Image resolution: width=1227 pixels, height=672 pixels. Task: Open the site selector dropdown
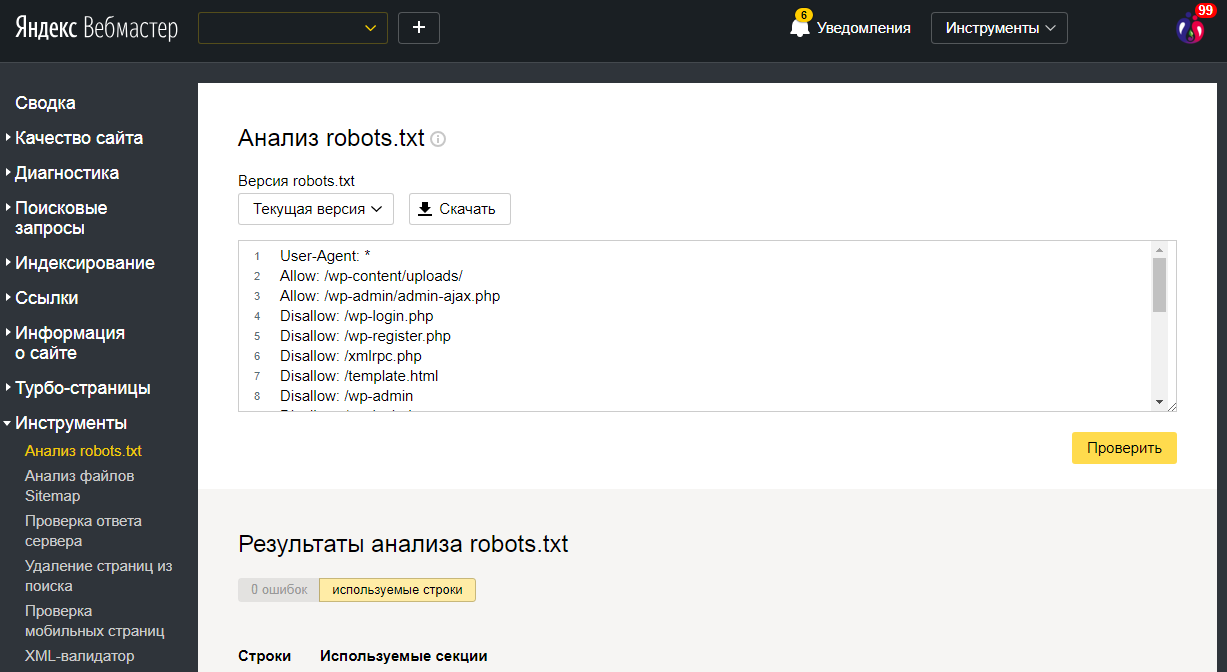click(x=293, y=28)
